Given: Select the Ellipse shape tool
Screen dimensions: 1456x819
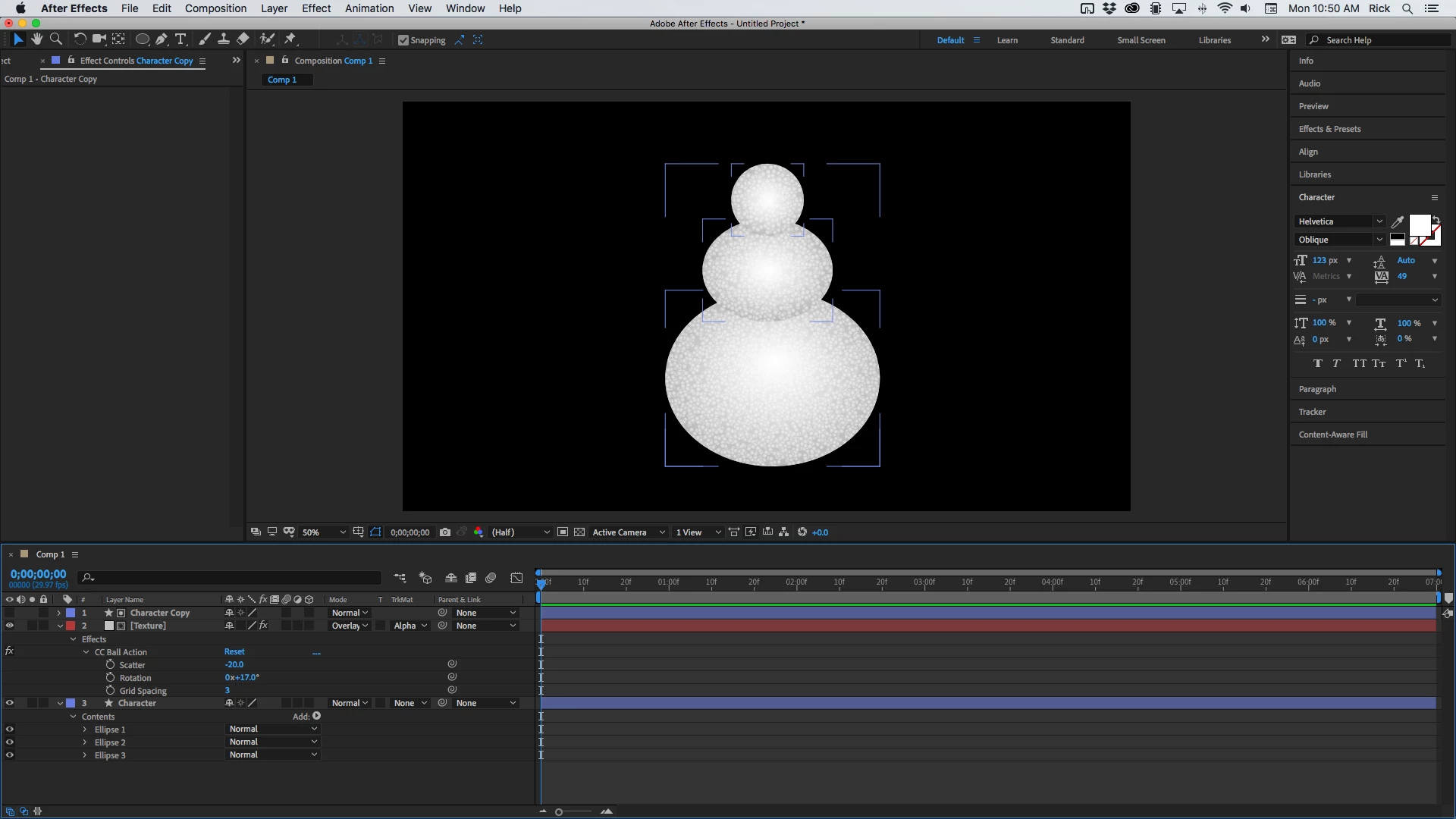Looking at the screenshot, I should (x=142, y=39).
